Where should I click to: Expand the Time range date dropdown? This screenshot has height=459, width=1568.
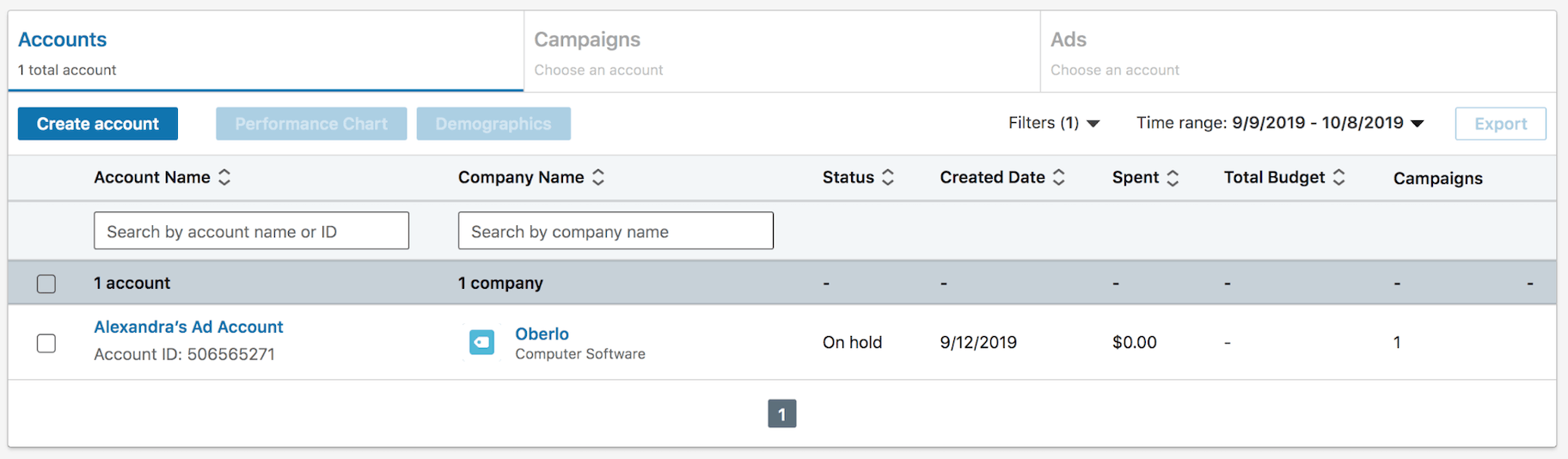pyautogui.click(x=1280, y=123)
